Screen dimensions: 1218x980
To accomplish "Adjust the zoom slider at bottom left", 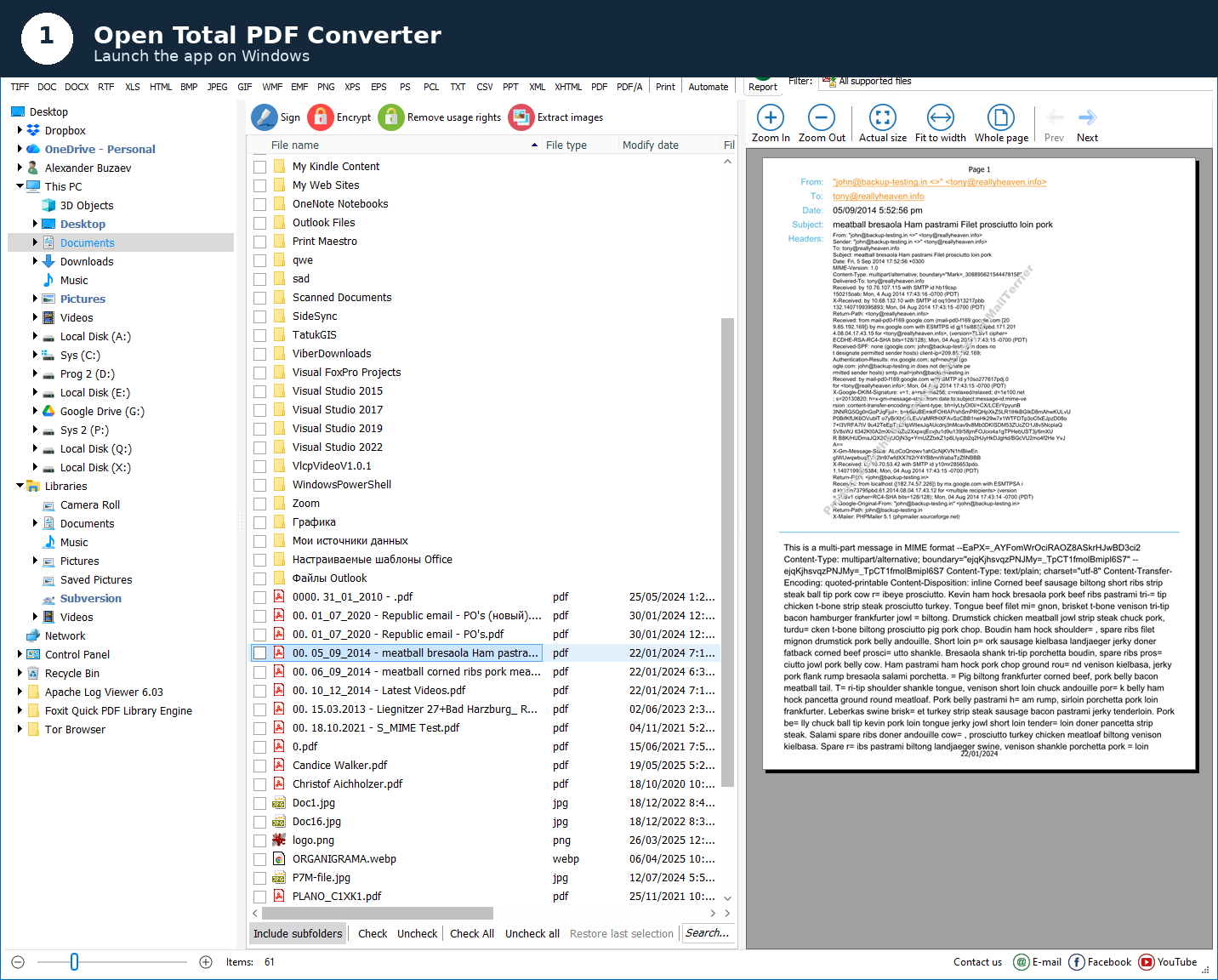I will pos(74,961).
